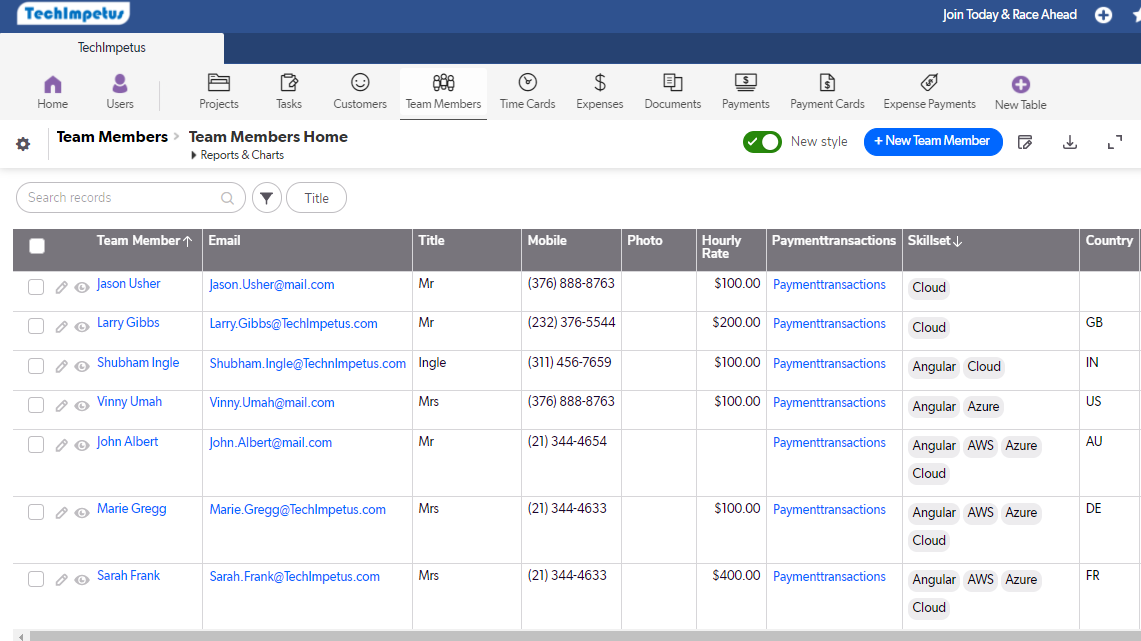Expand Reports & Charts

[x=237, y=155]
